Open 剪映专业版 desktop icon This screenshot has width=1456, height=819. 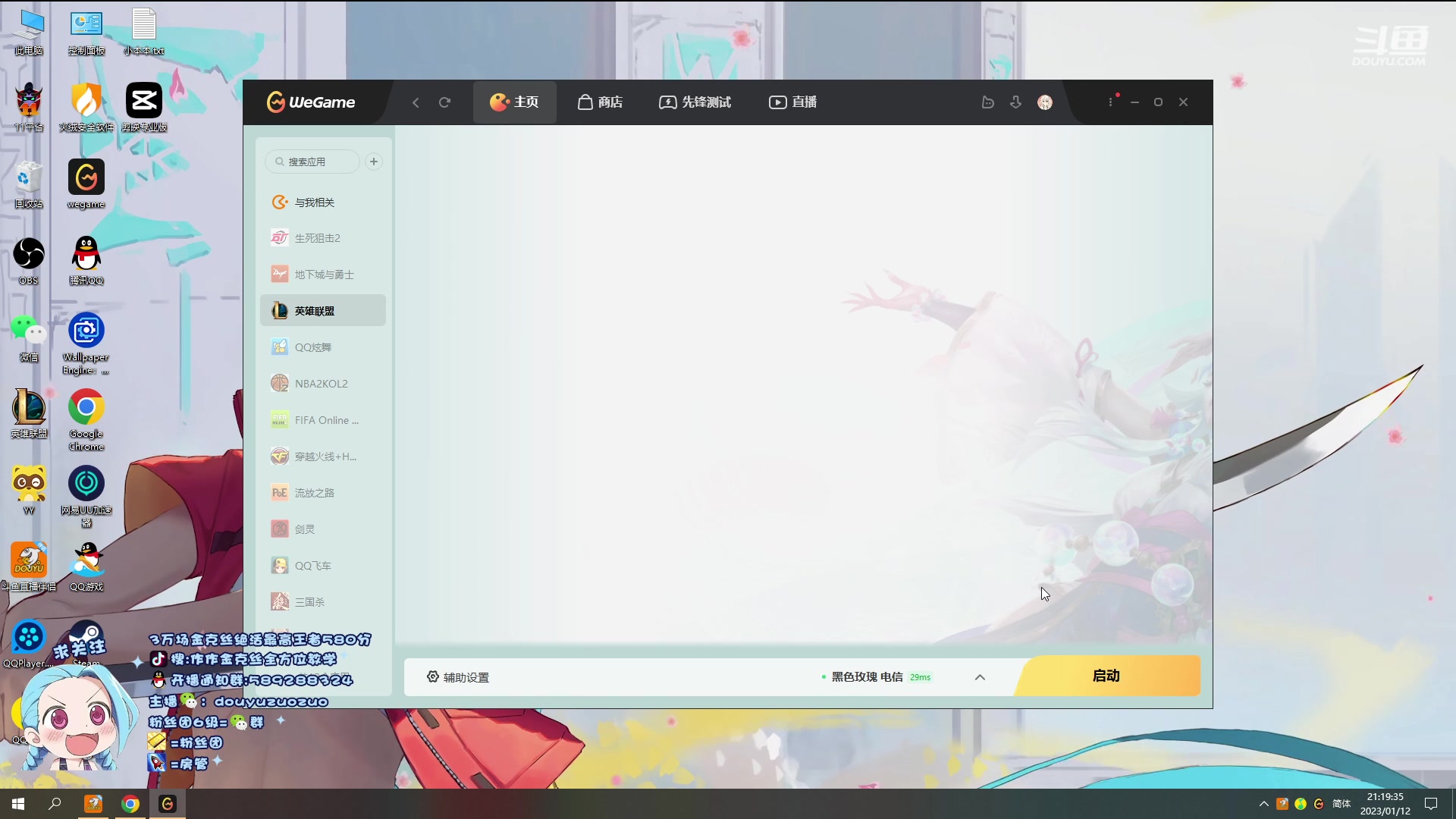pos(144,108)
